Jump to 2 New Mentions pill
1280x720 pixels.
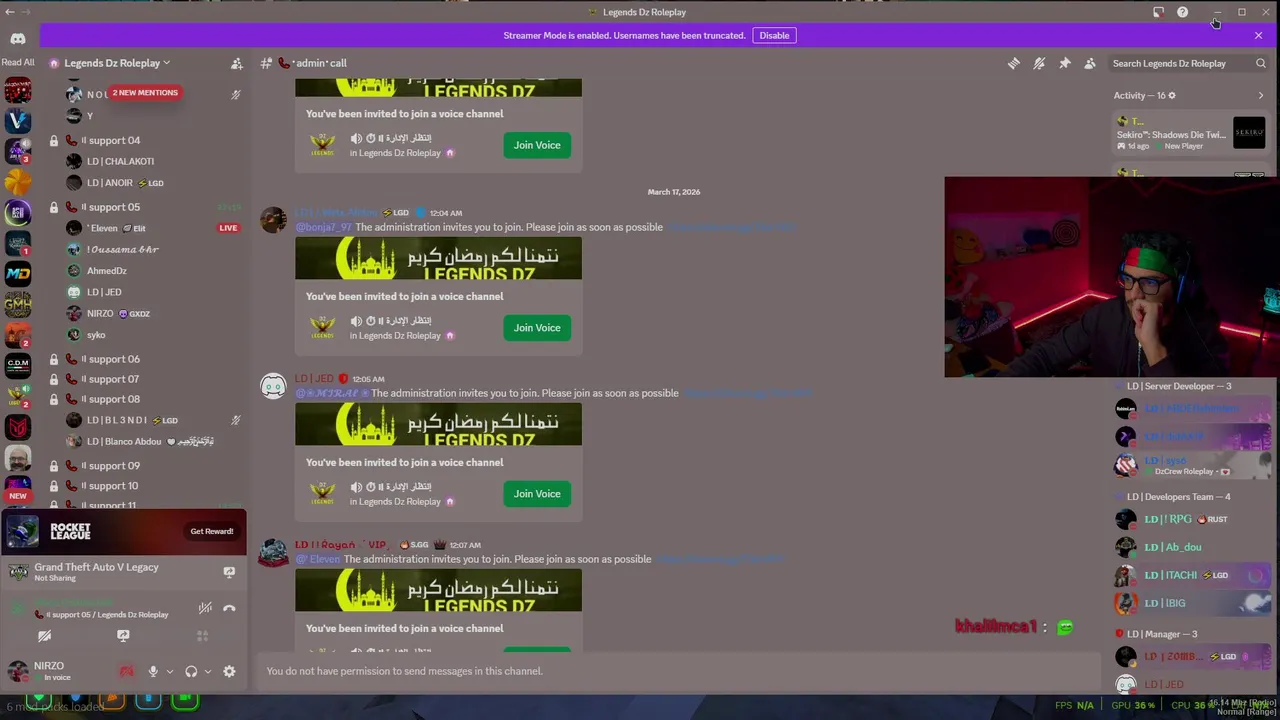pos(145,92)
